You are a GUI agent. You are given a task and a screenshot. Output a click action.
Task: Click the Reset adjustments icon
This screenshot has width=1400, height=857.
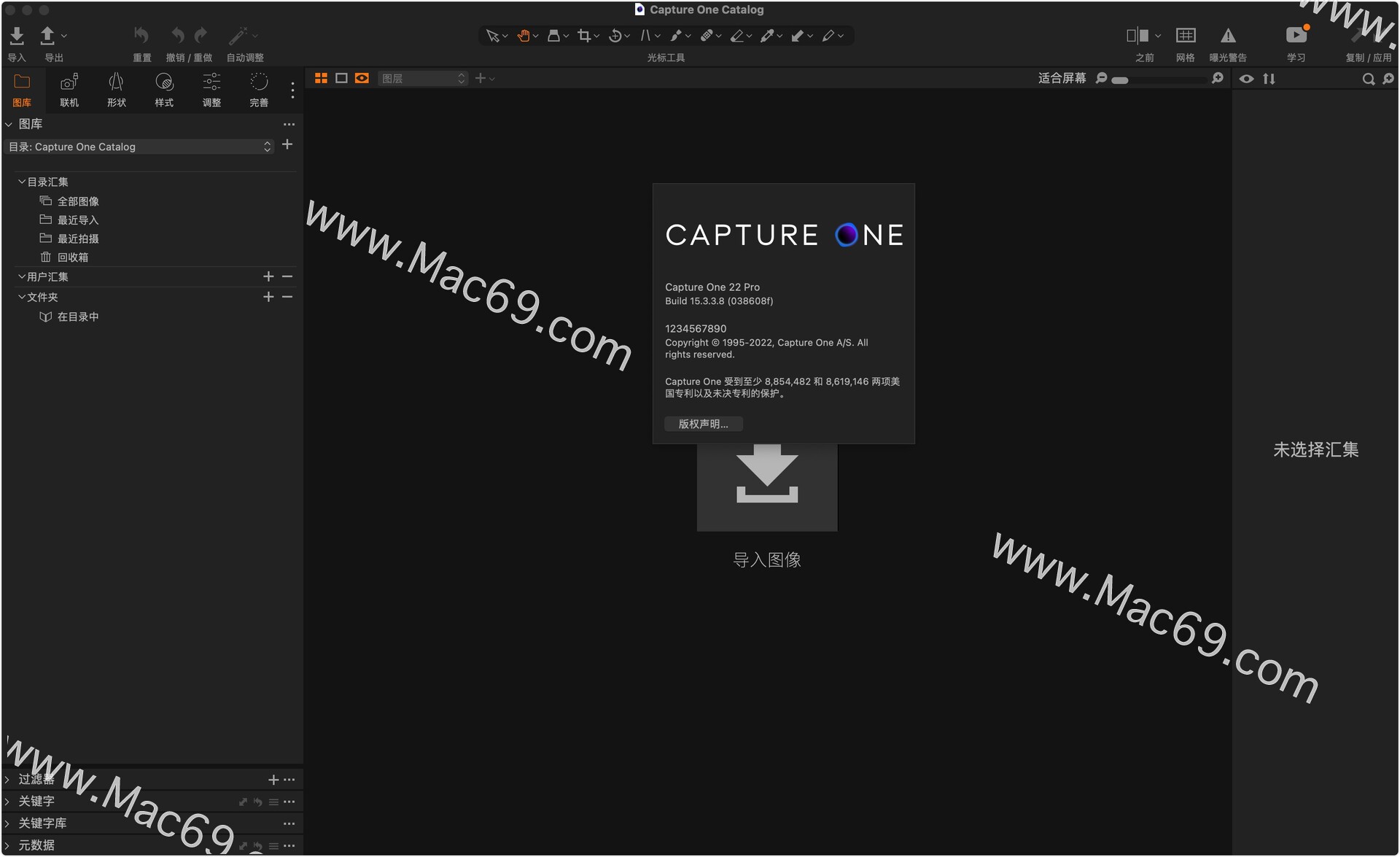(x=141, y=36)
